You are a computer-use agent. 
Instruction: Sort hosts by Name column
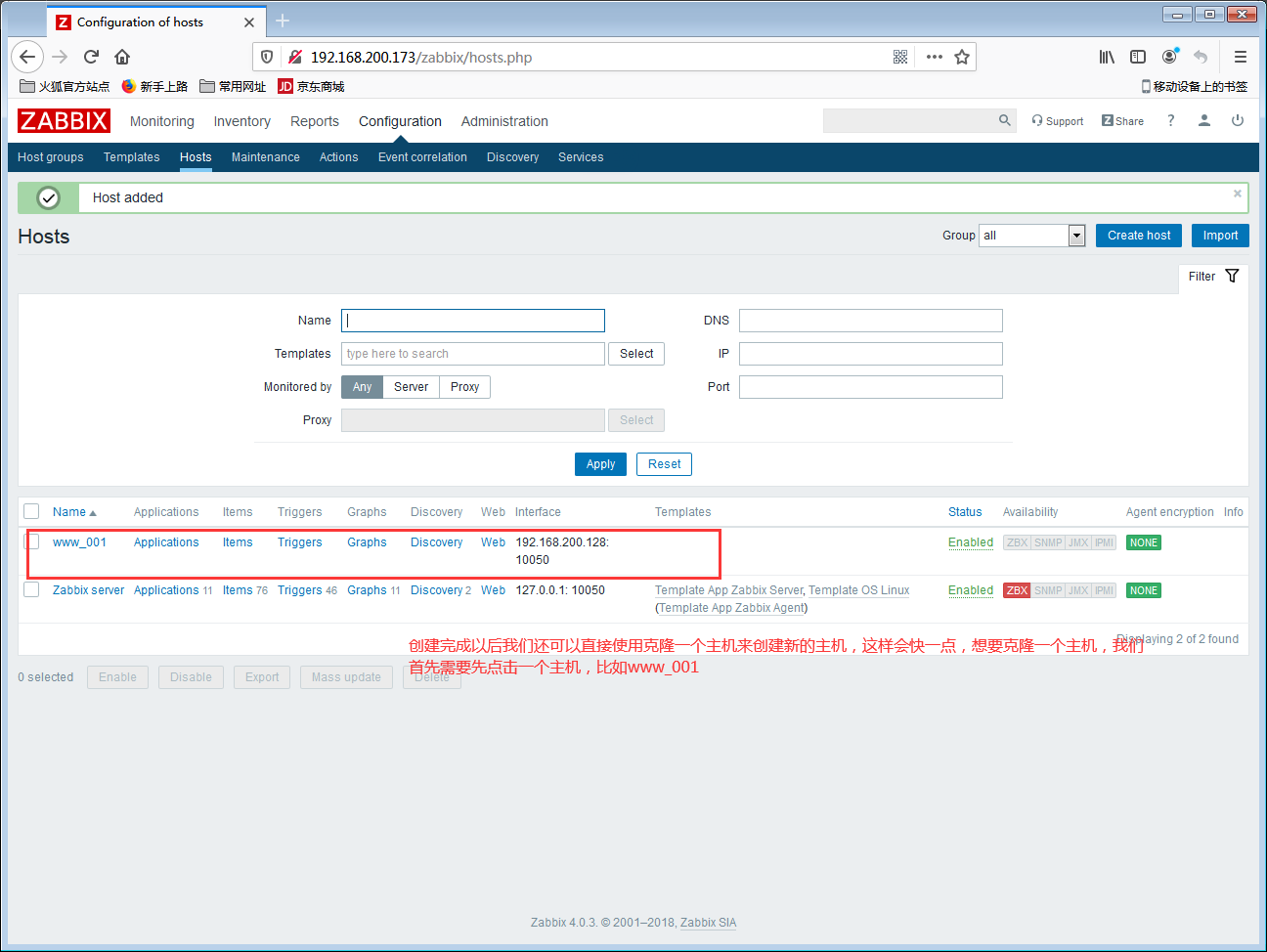click(74, 512)
